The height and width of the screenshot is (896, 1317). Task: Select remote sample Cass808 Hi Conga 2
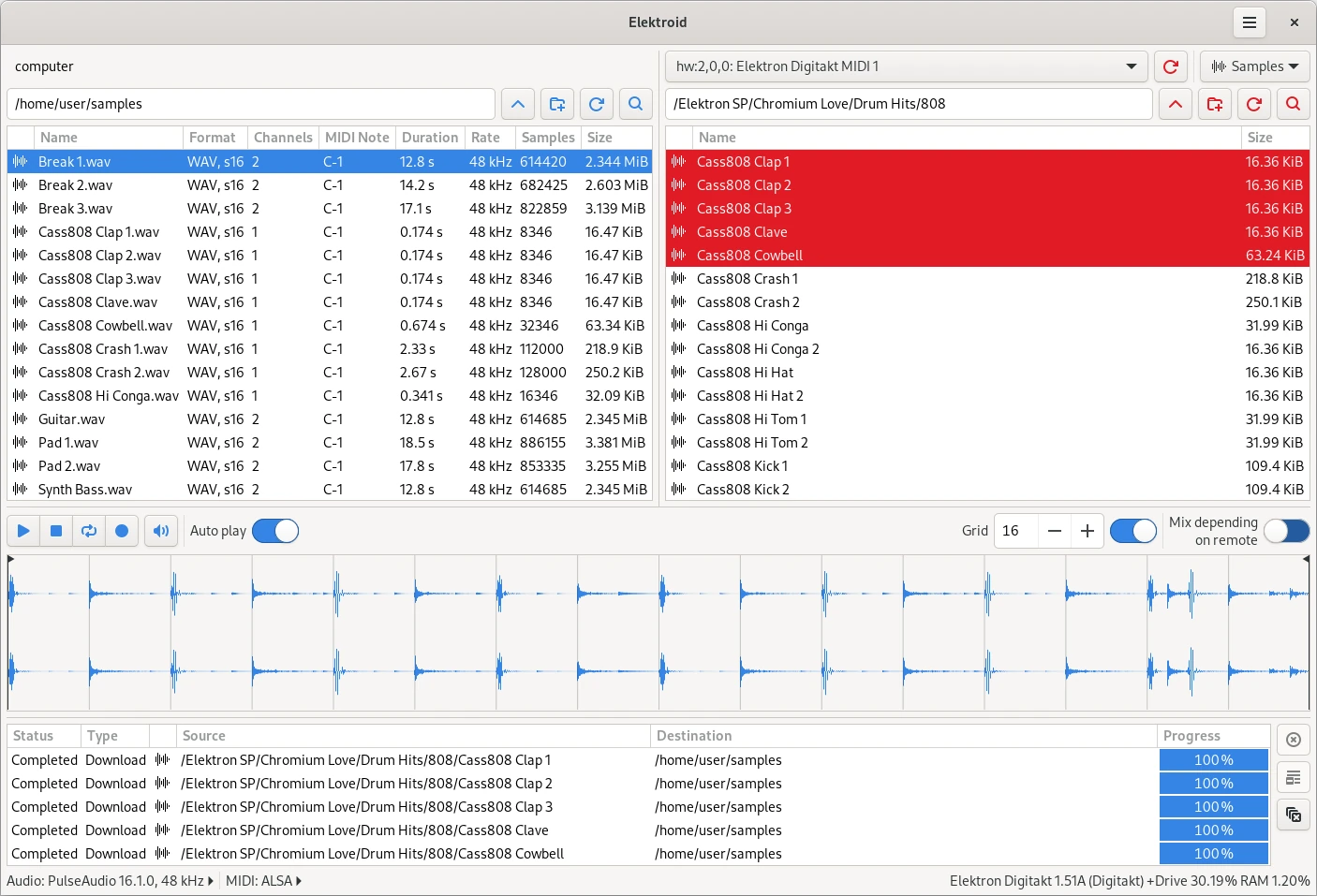coord(987,349)
